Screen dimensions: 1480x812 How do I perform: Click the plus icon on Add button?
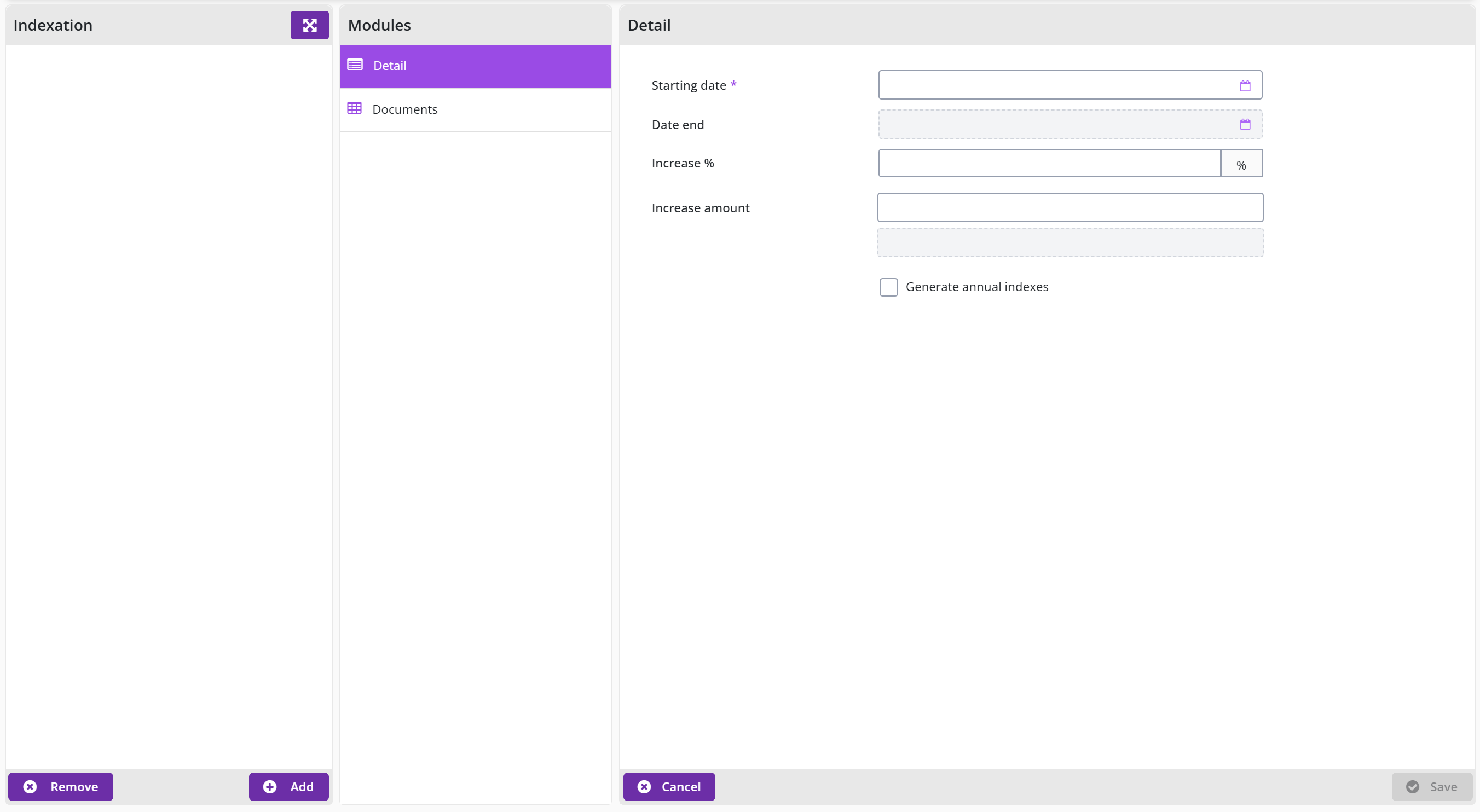coord(269,787)
